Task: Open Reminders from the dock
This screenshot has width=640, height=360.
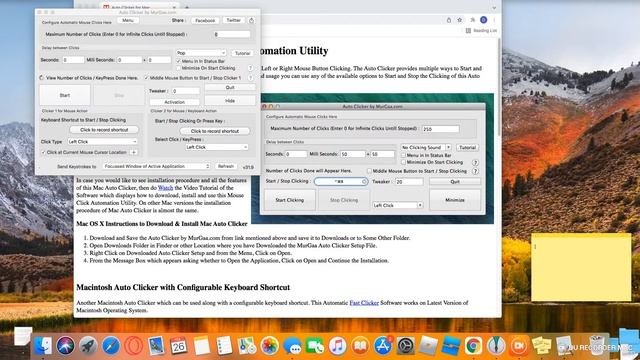Action: pyautogui.click(x=224, y=346)
